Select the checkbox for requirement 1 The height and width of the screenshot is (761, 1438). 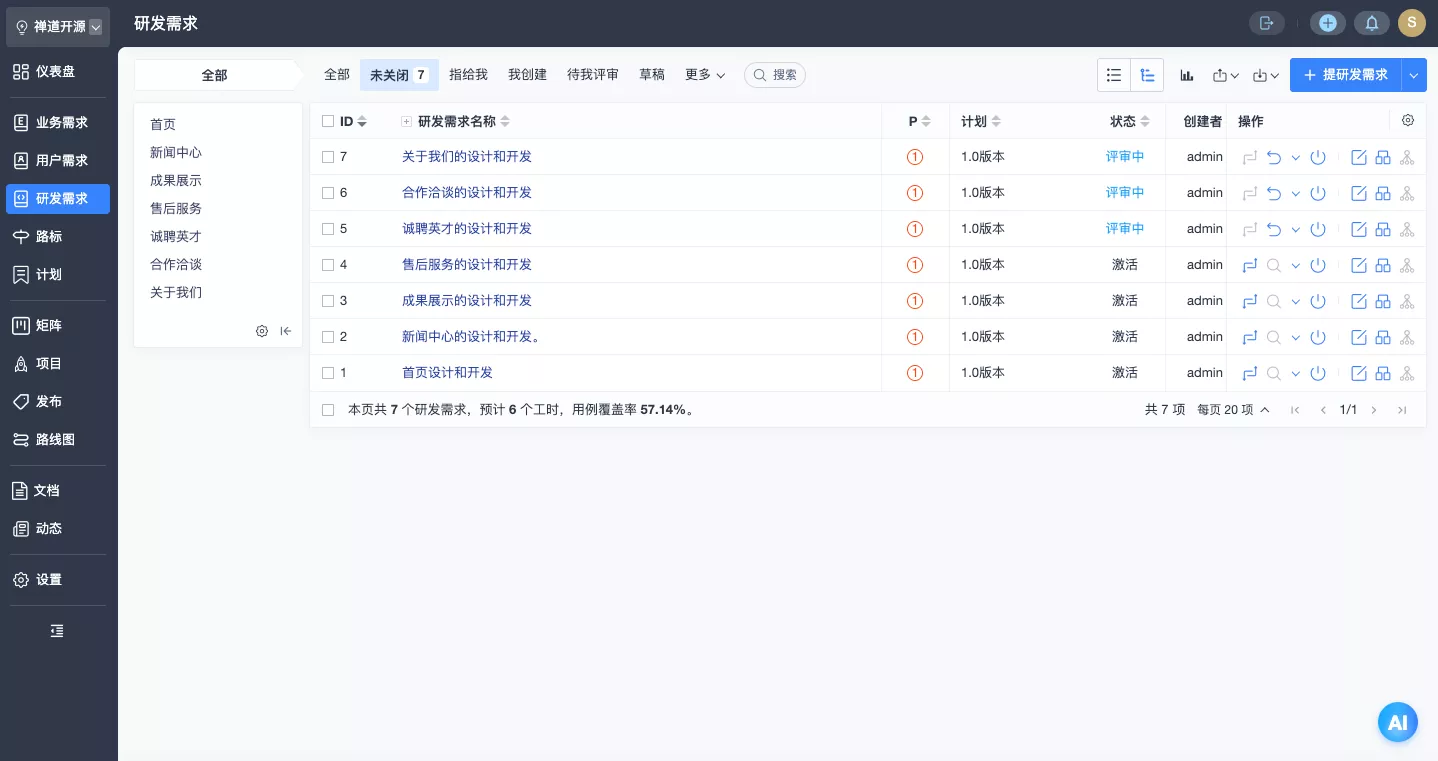pos(328,373)
